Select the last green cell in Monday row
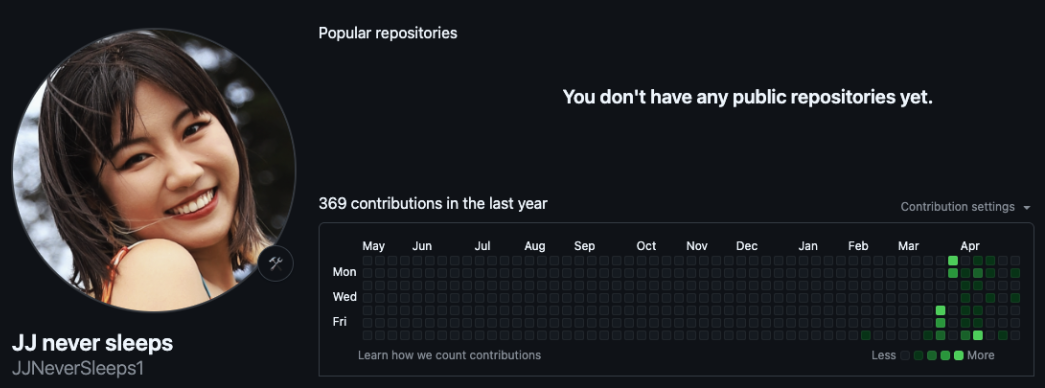 1015,273
